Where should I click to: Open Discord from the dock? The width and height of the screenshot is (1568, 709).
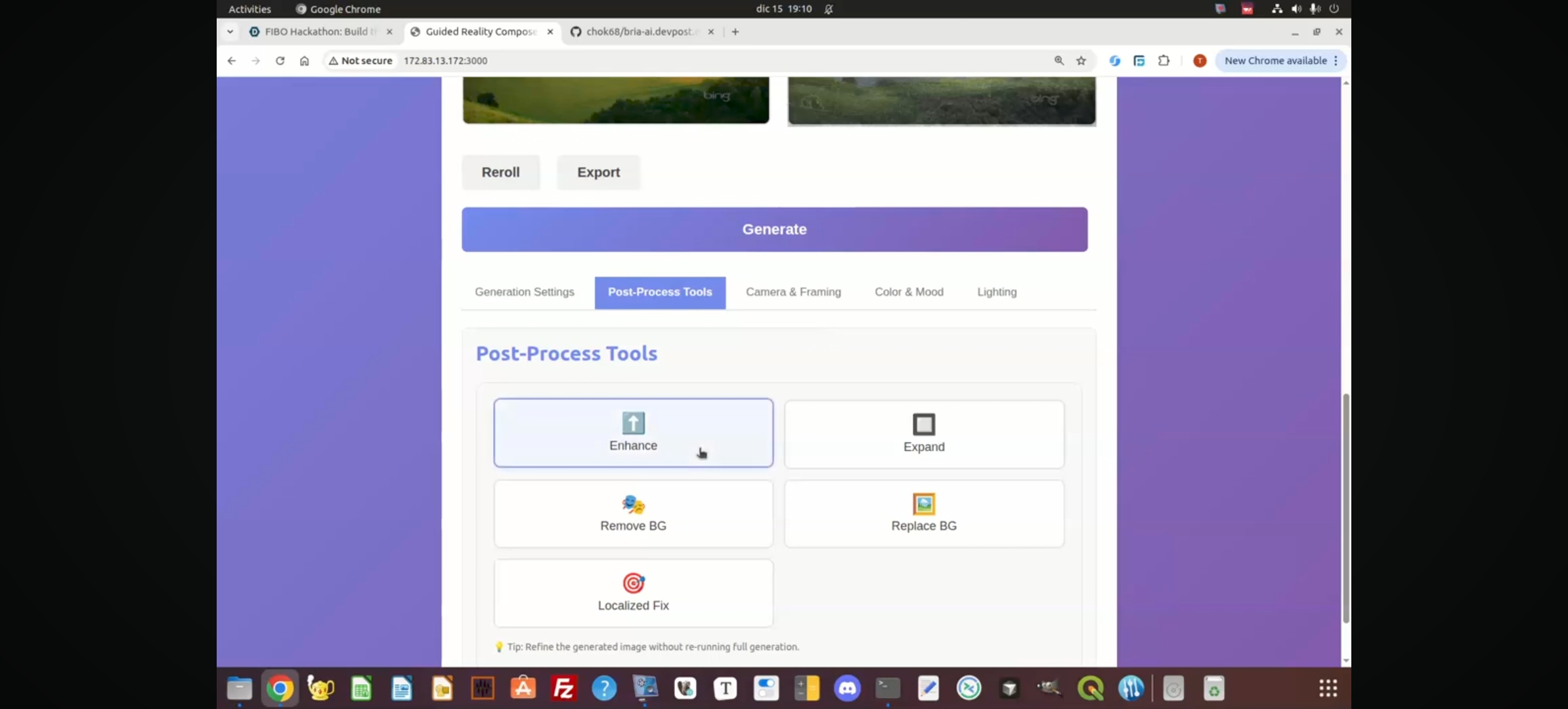[x=847, y=688]
